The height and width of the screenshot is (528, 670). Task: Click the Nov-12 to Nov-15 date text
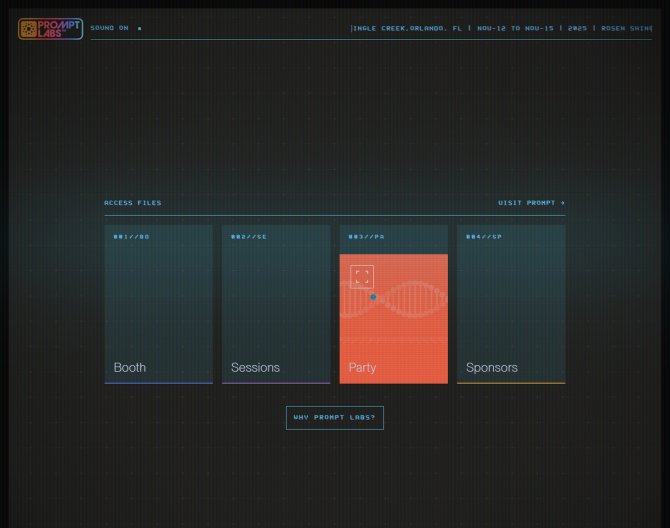tap(515, 28)
